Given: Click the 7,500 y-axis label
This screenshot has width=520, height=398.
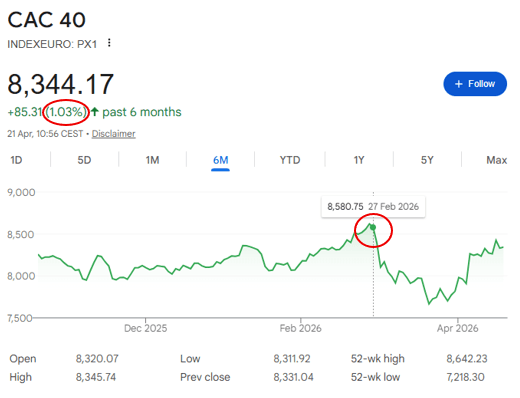Looking at the screenshot, I should click(20, 318).
